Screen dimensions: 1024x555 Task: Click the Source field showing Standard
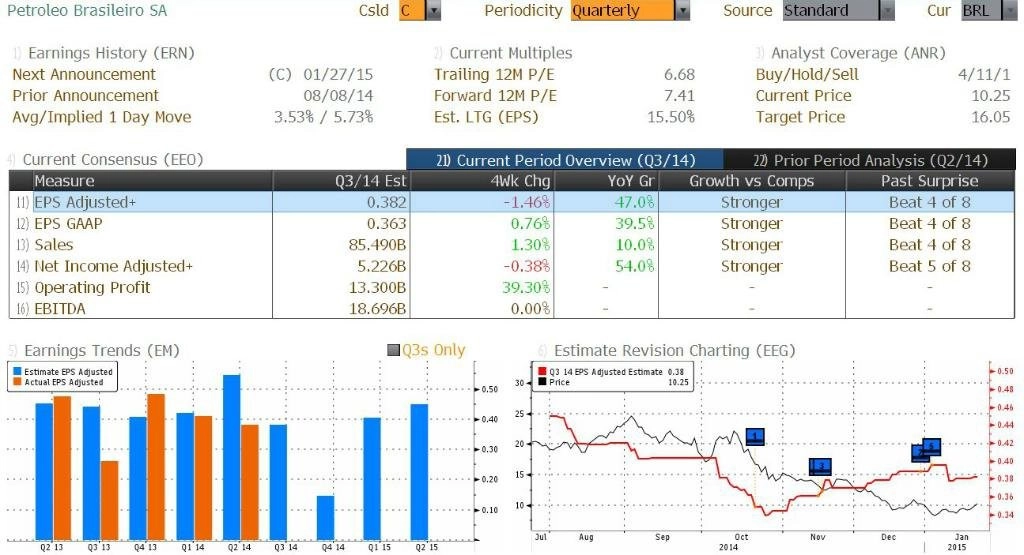click(x=831, y=10)
